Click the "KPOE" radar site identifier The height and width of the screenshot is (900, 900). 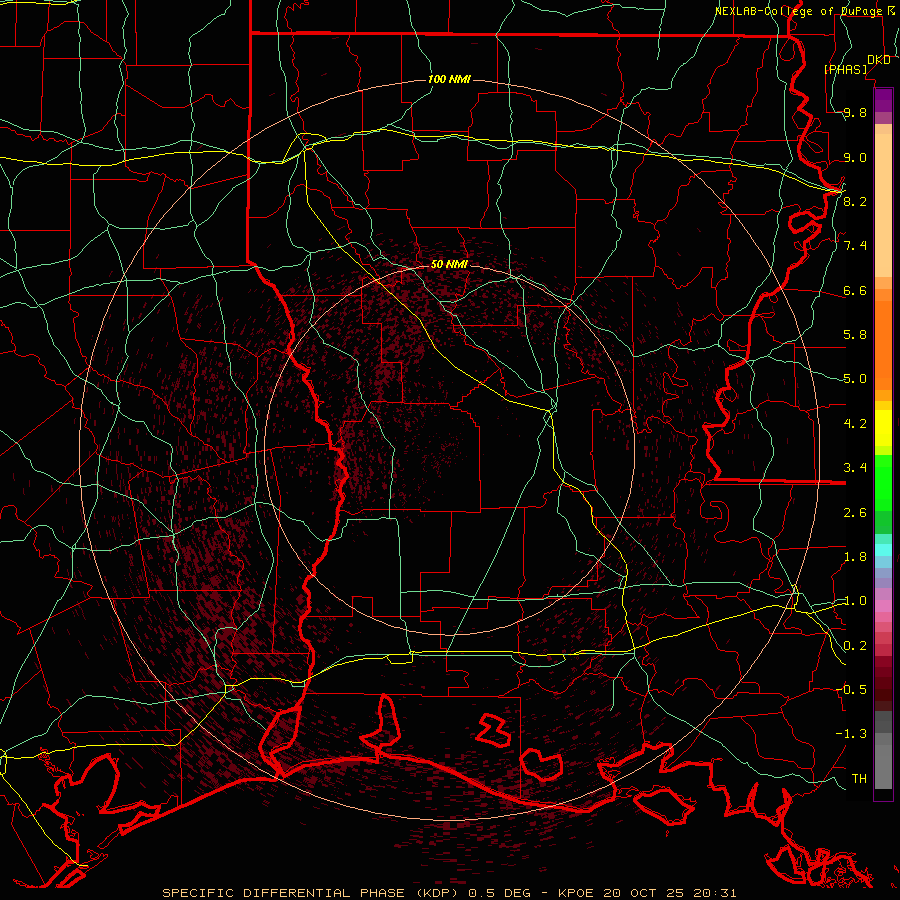[575, 893]
